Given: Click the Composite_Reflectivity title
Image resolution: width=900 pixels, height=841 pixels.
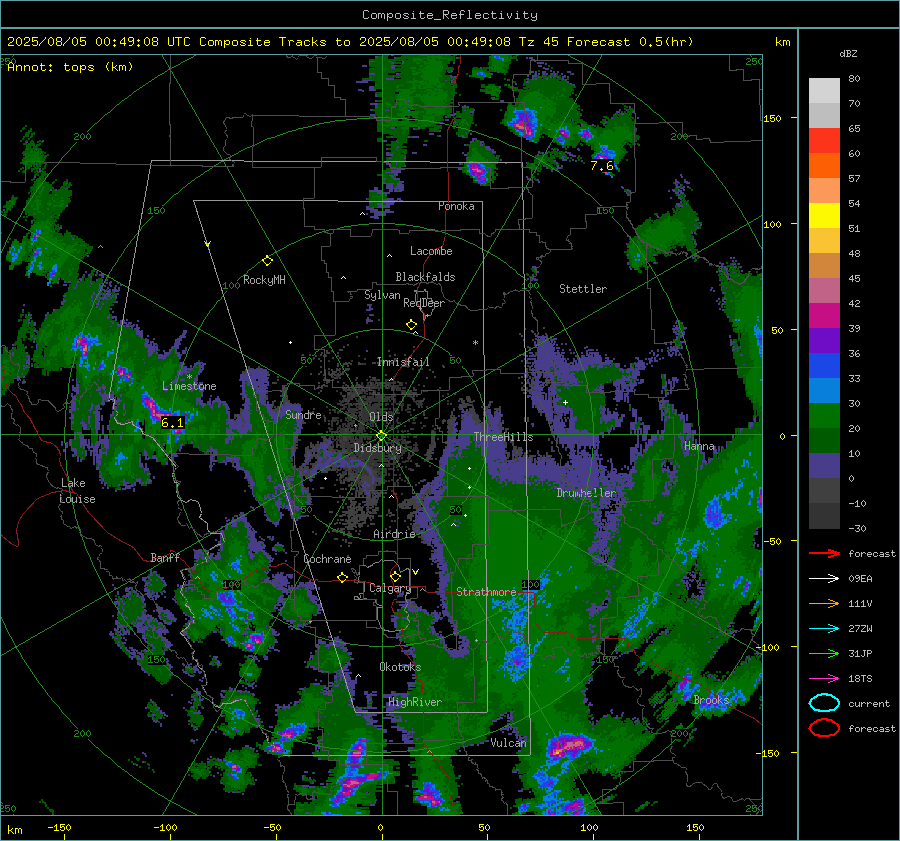Looking at the screenshot, I should pos(450,15).
